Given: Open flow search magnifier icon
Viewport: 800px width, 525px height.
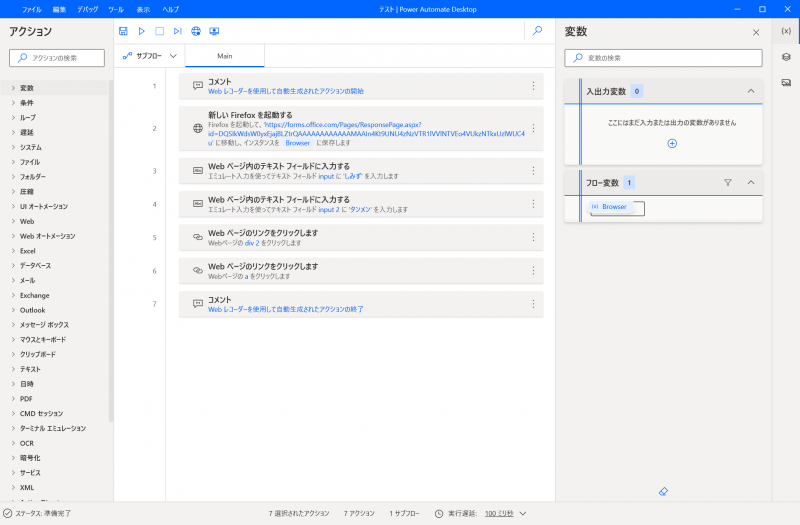Looking at the screenshot, I should [537, 31].
